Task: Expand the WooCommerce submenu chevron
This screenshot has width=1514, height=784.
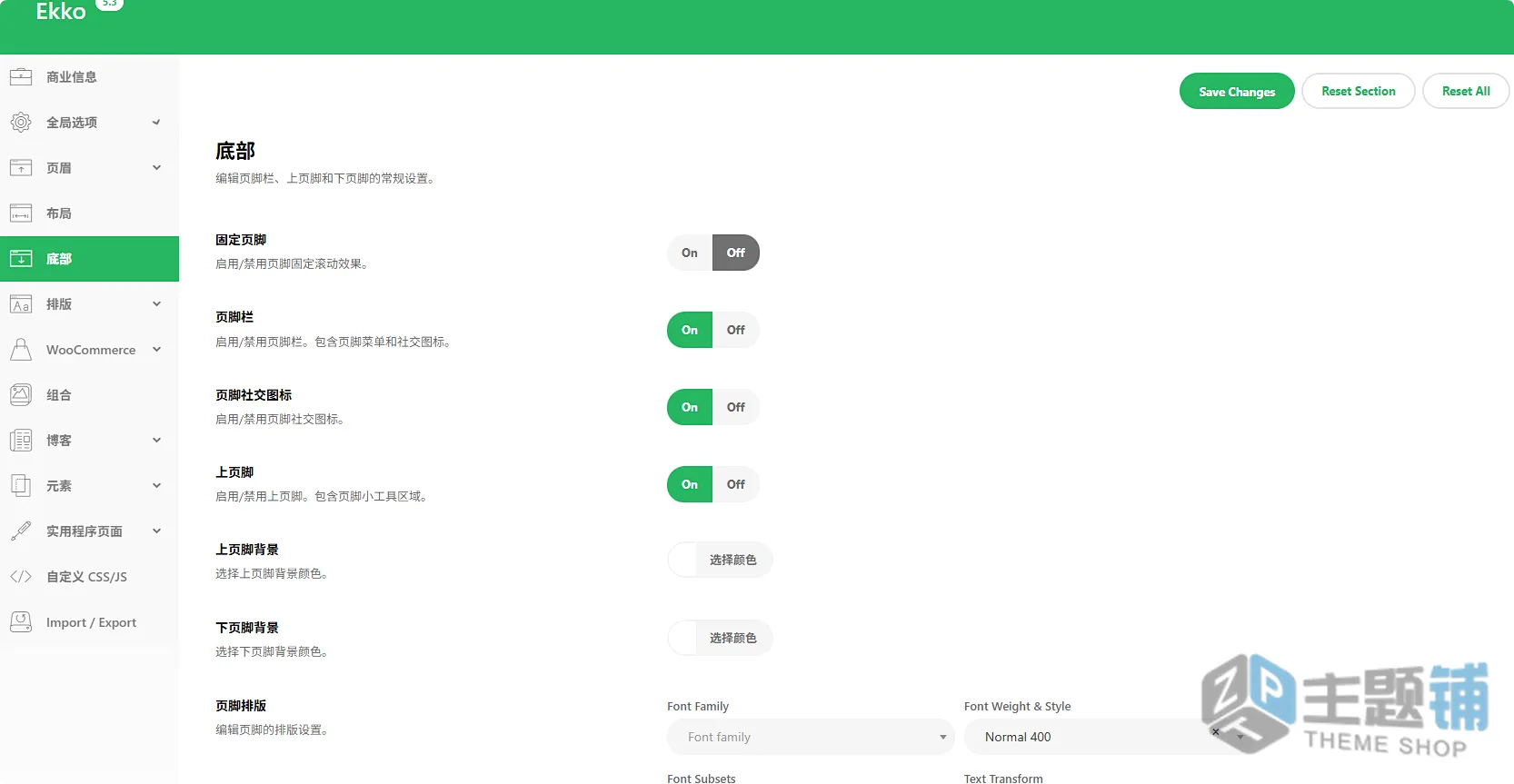Action: coord(156,350)
